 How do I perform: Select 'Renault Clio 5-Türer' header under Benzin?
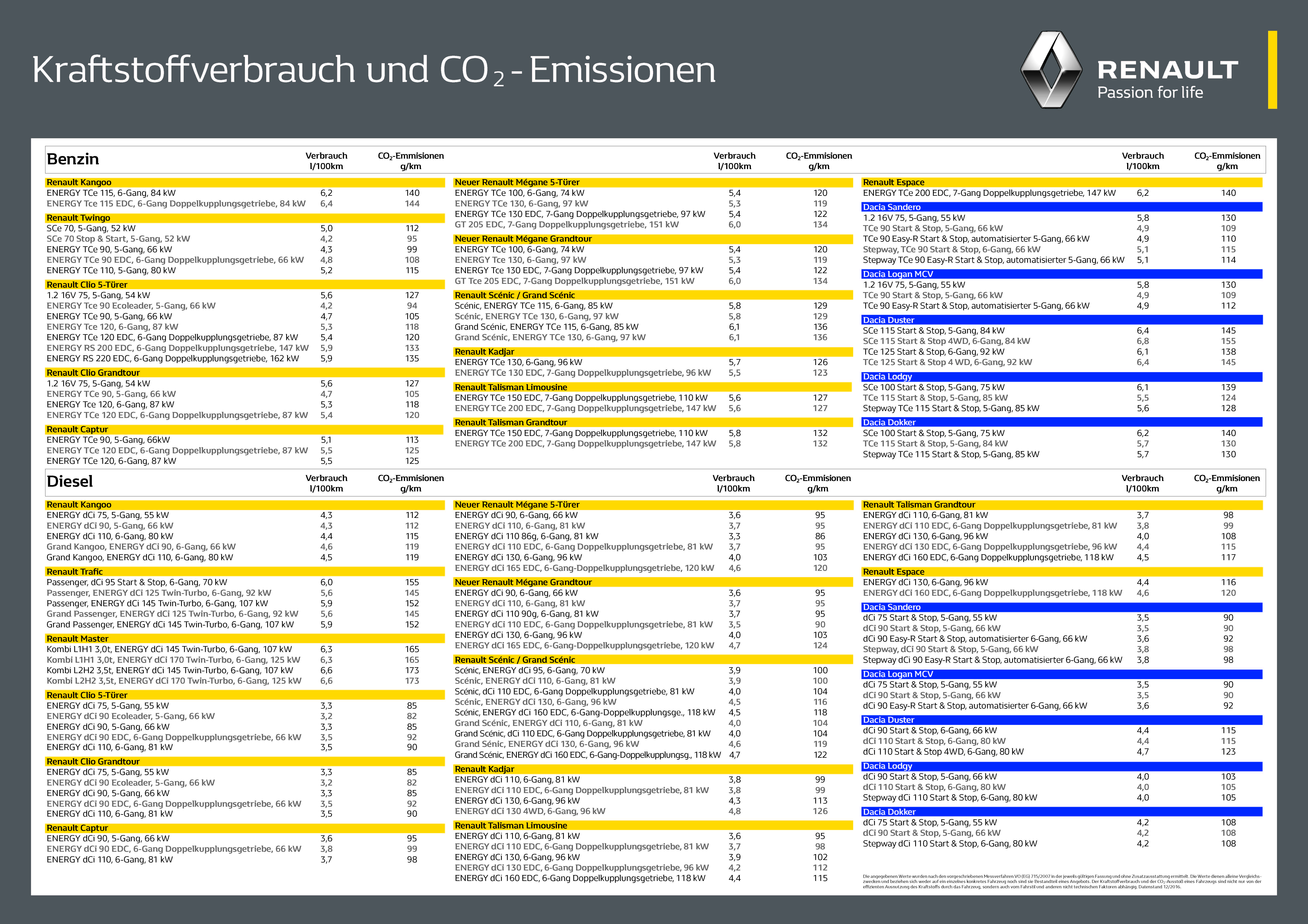[x=245, y=285]
